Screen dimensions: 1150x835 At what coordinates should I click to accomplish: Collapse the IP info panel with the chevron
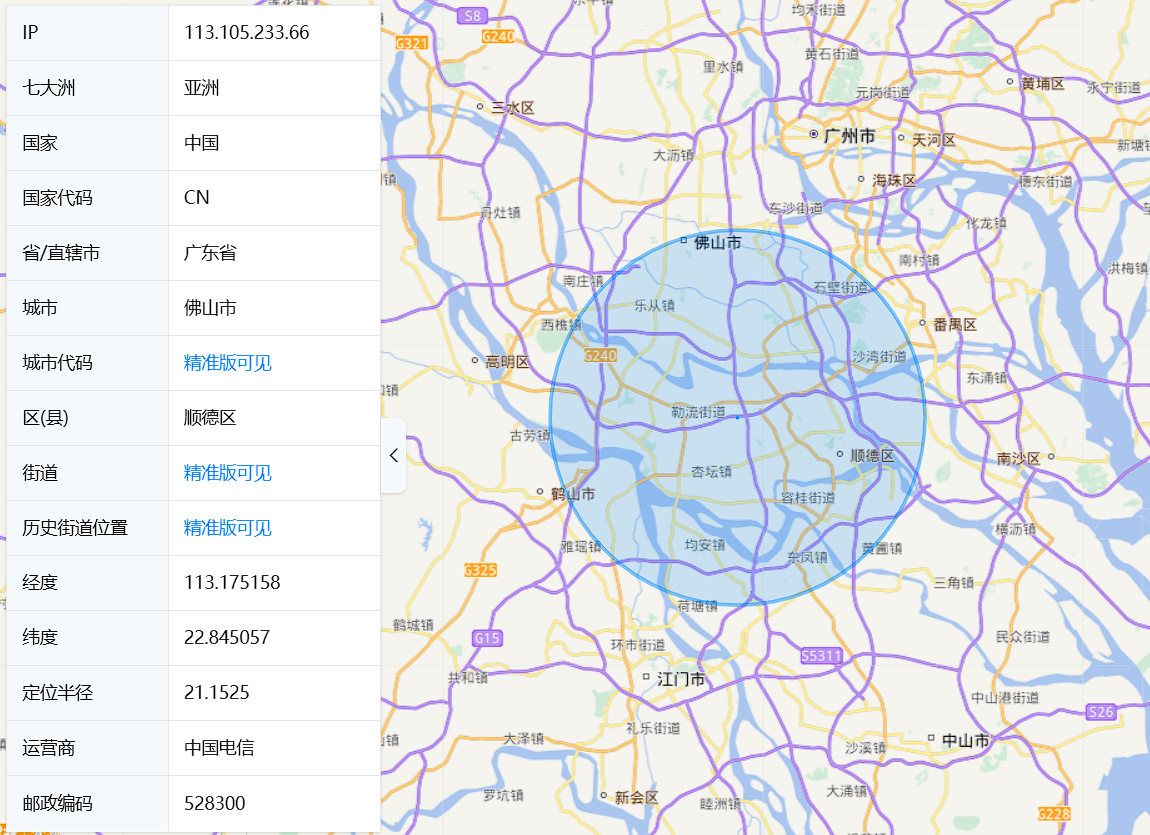point(394,455)
